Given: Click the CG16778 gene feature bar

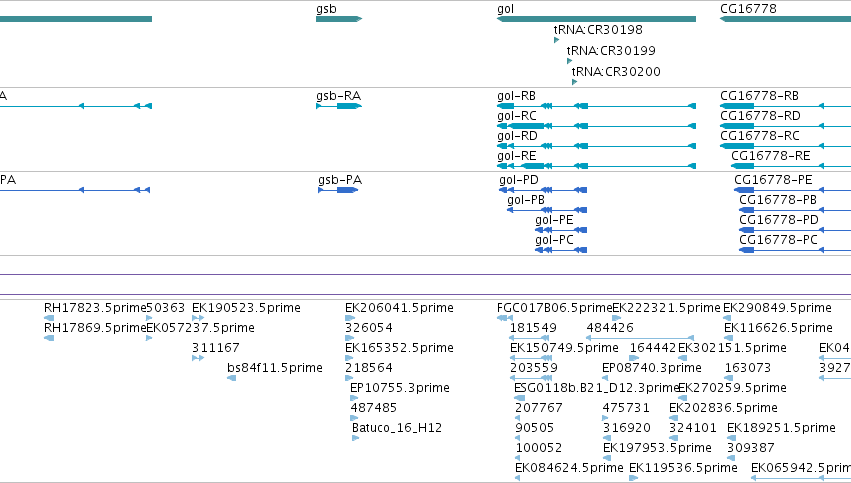Looking at the screenshot, I should coord(785,19).
